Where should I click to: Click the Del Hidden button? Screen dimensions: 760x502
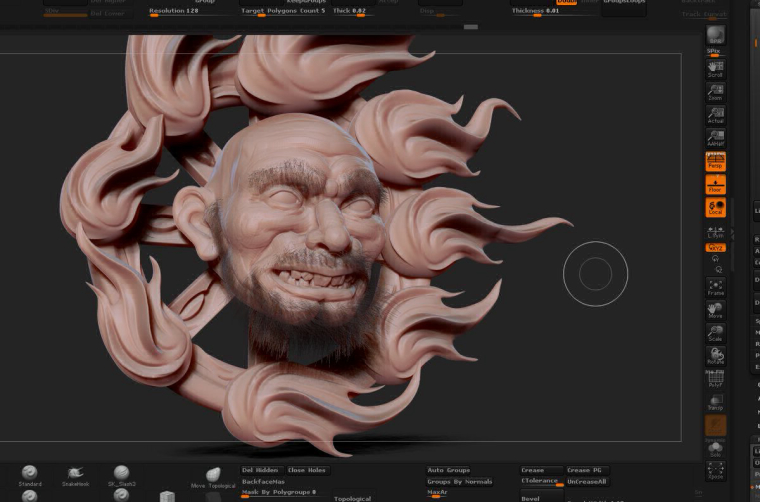(x=262, y=470)
